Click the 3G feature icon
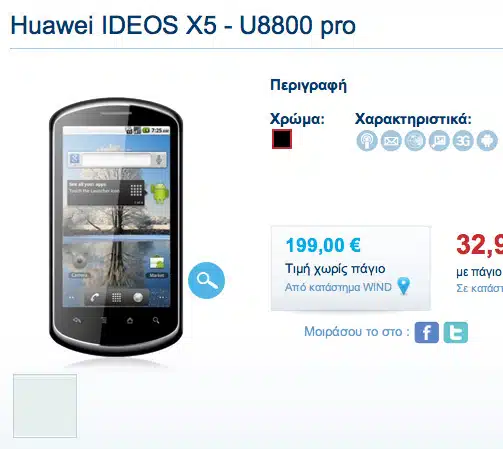The width and height of the screenshot is (503, 449). [x=463, y=141]
